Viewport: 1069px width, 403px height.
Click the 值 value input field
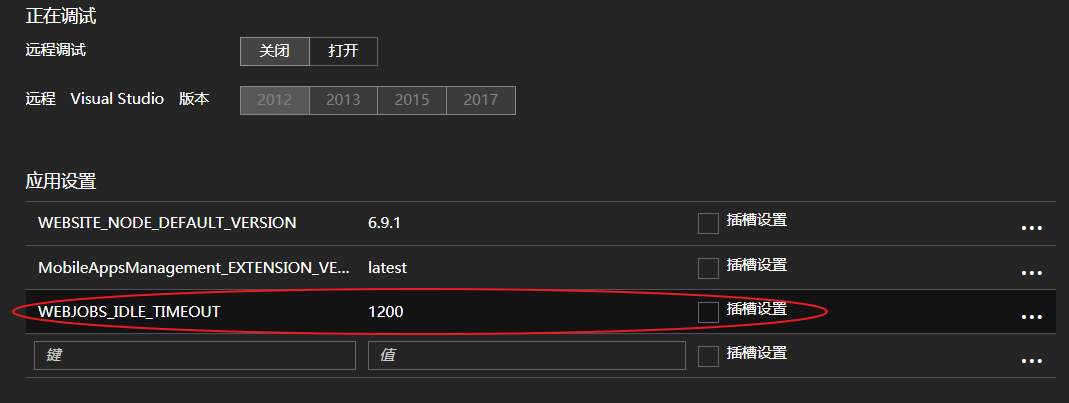pos(526,356)
